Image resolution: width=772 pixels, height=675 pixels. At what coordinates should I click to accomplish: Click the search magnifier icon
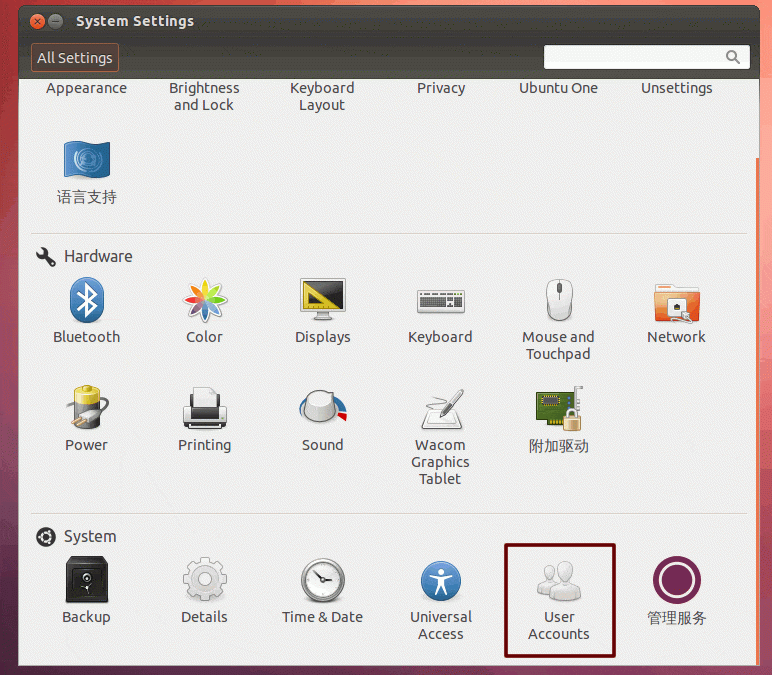point(733,58)
